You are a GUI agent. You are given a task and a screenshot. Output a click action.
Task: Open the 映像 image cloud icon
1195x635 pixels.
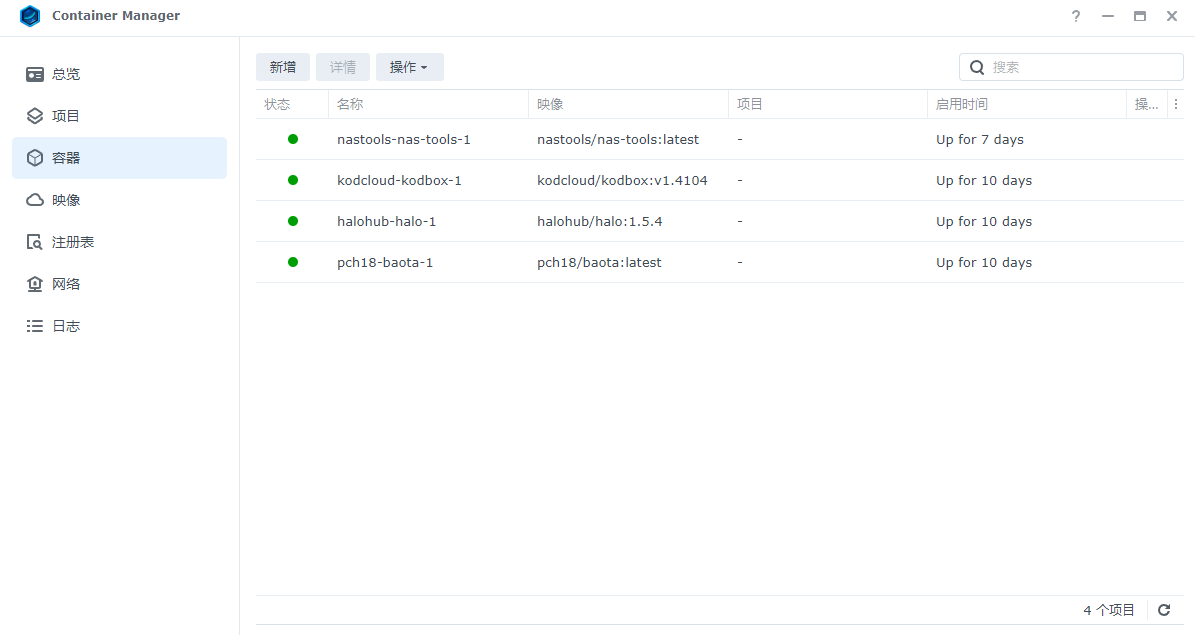[x=35, y=200]
